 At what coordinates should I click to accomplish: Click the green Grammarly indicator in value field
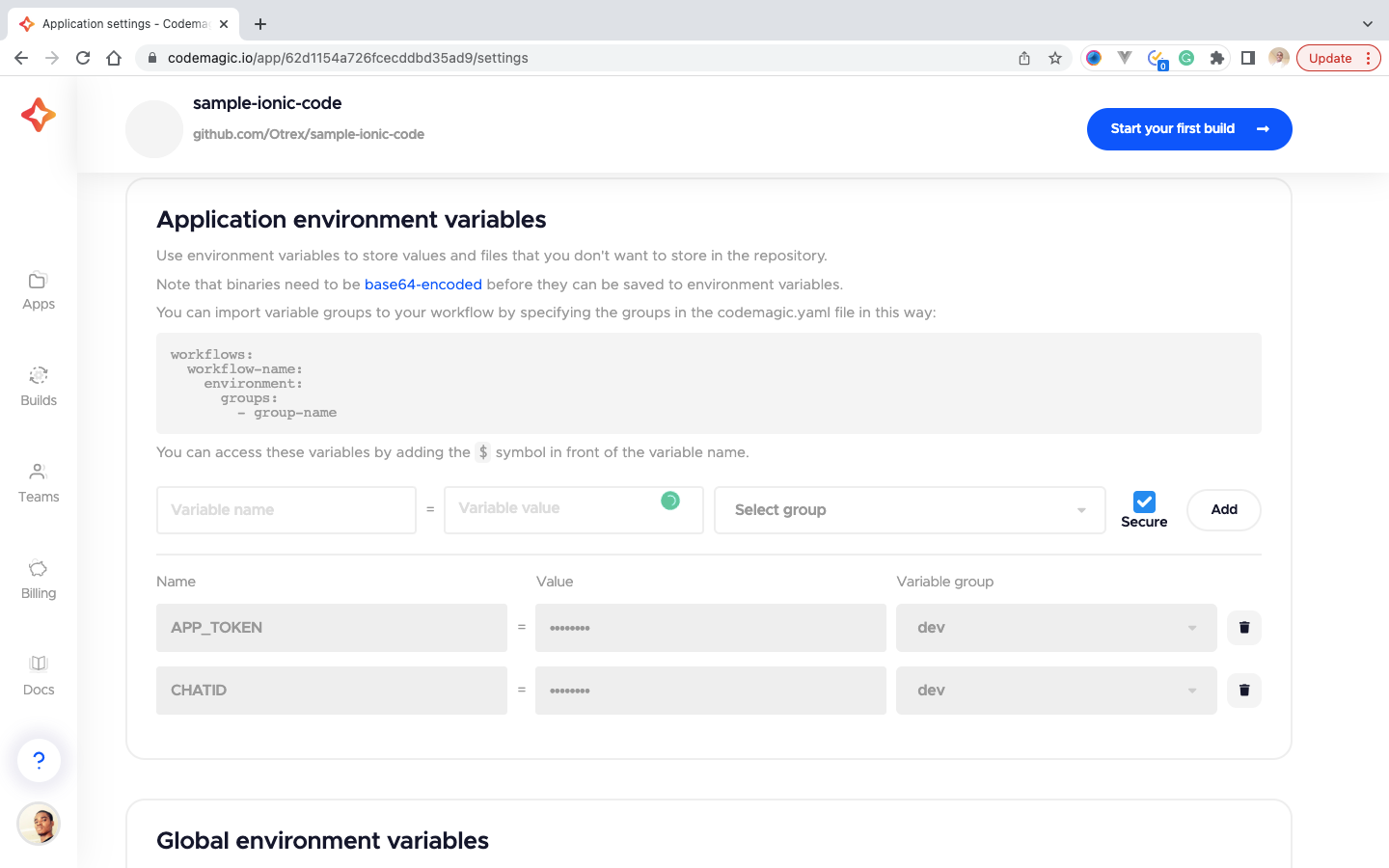670,501
